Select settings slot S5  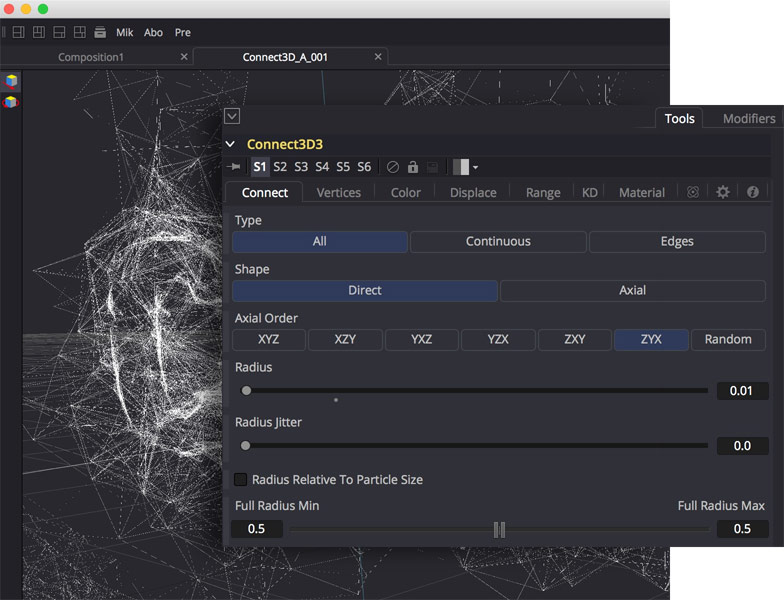coord(343,166)
